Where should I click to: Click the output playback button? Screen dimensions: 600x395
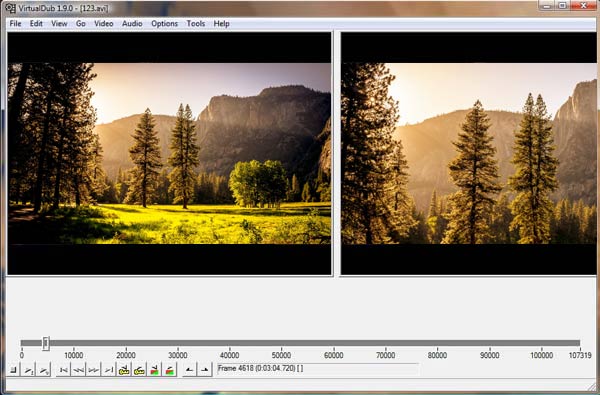click(x=44, y=370)
